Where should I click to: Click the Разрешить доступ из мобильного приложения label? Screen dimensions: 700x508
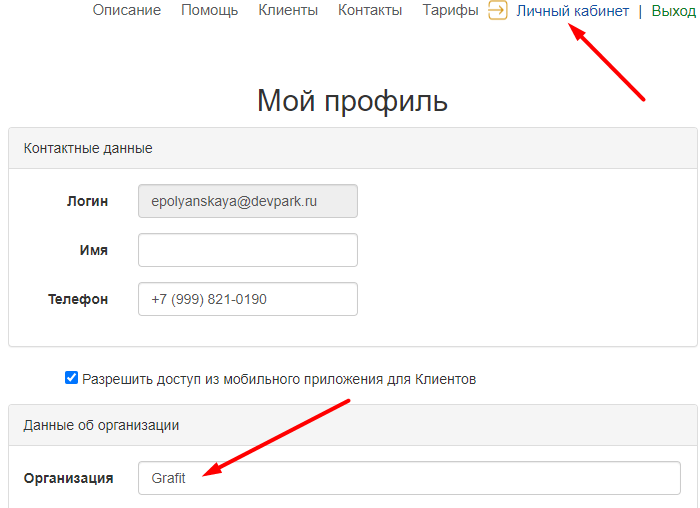279,379
